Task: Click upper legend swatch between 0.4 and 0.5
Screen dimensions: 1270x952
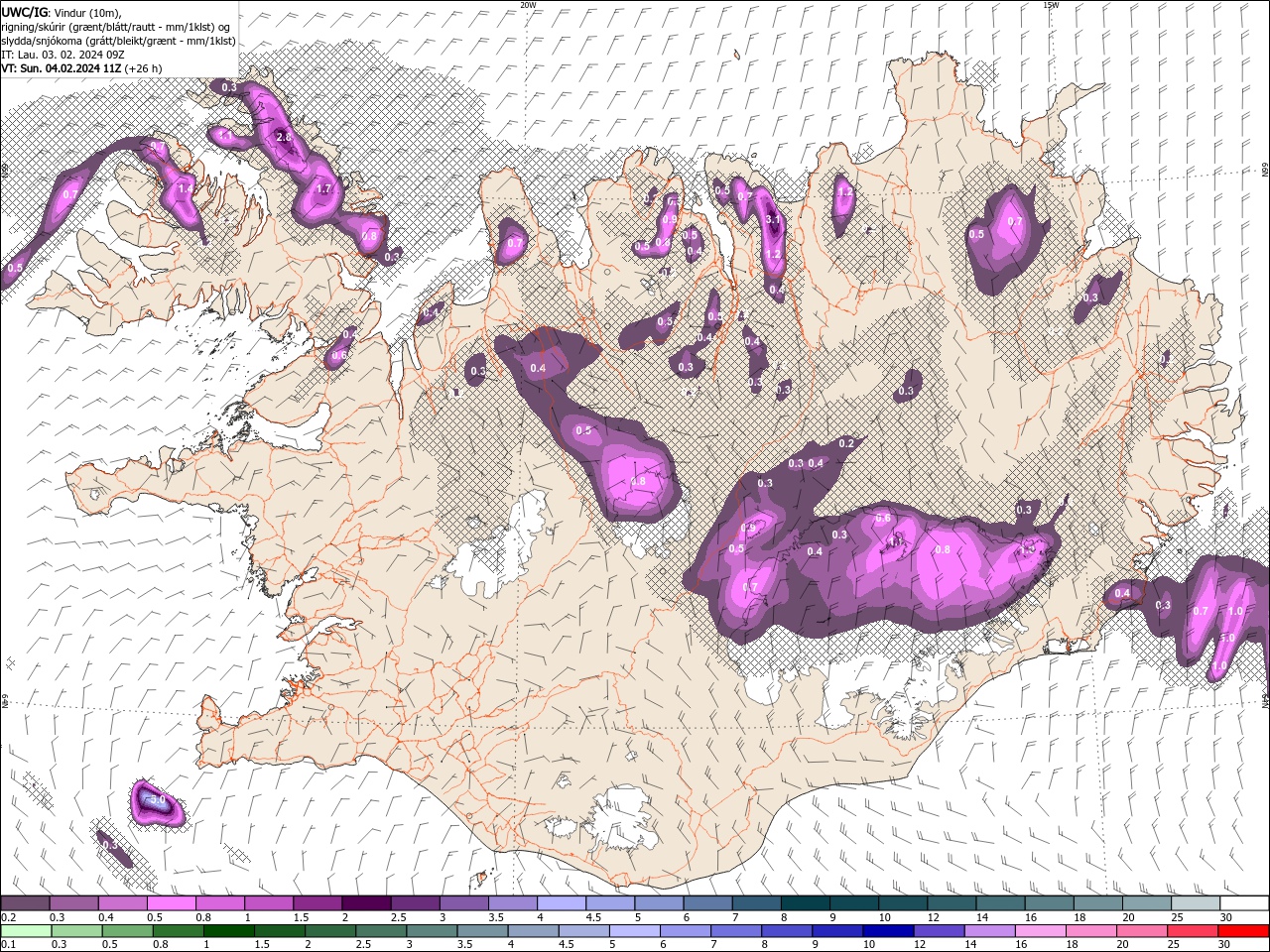Action: (122, 903)
